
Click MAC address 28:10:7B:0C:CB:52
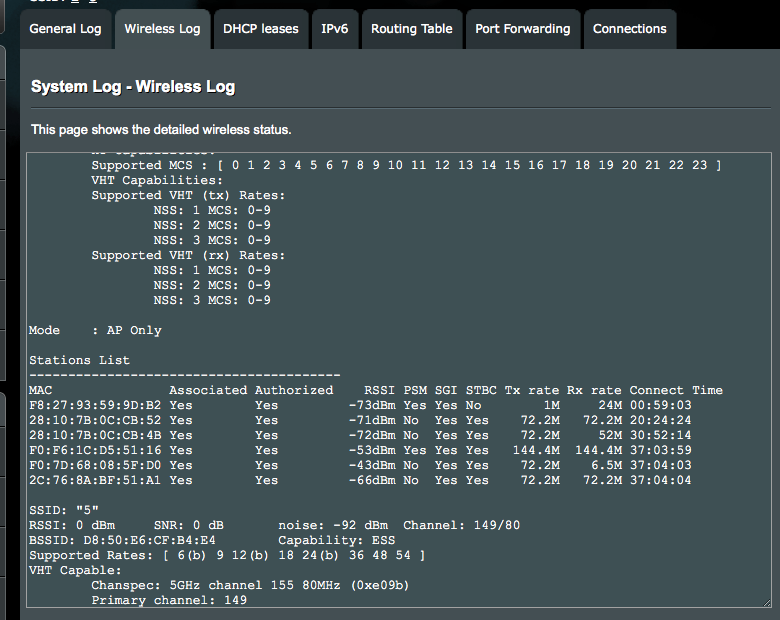[x=95, y=420]
